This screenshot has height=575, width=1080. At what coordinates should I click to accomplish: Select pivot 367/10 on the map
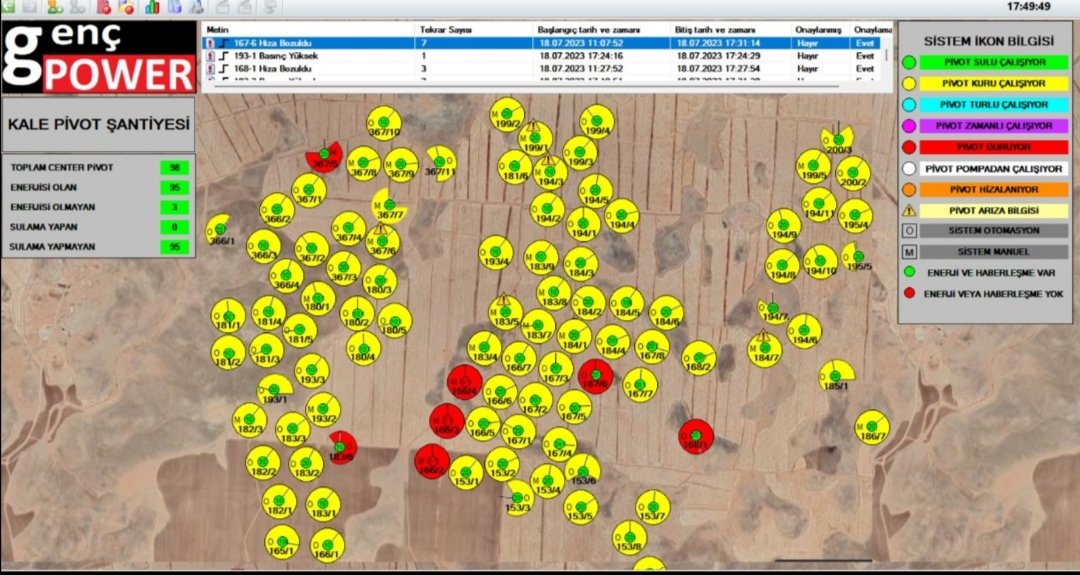tap(383, 122)
